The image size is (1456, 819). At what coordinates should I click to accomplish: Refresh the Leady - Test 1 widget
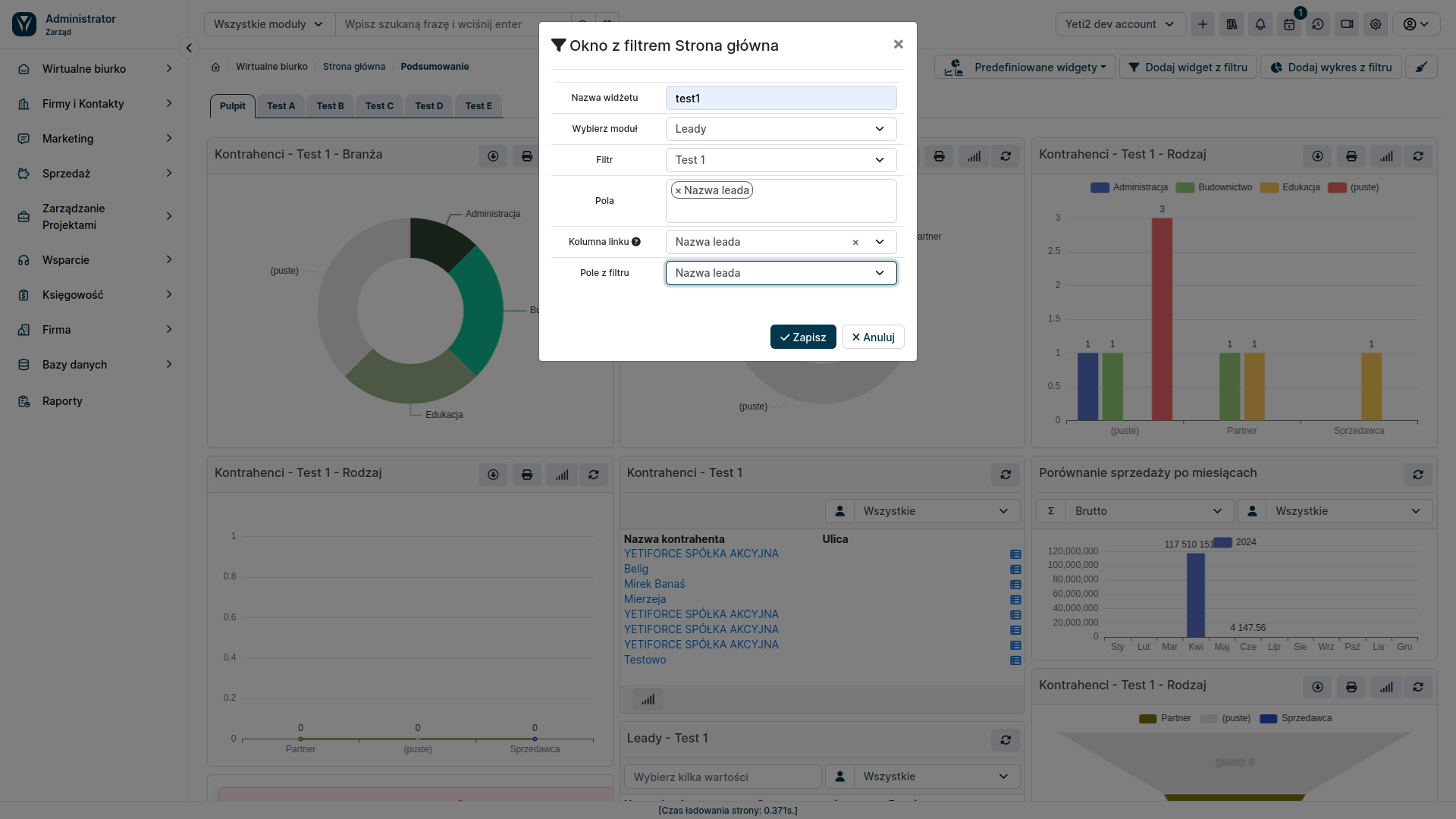(x=1006, y=740)
